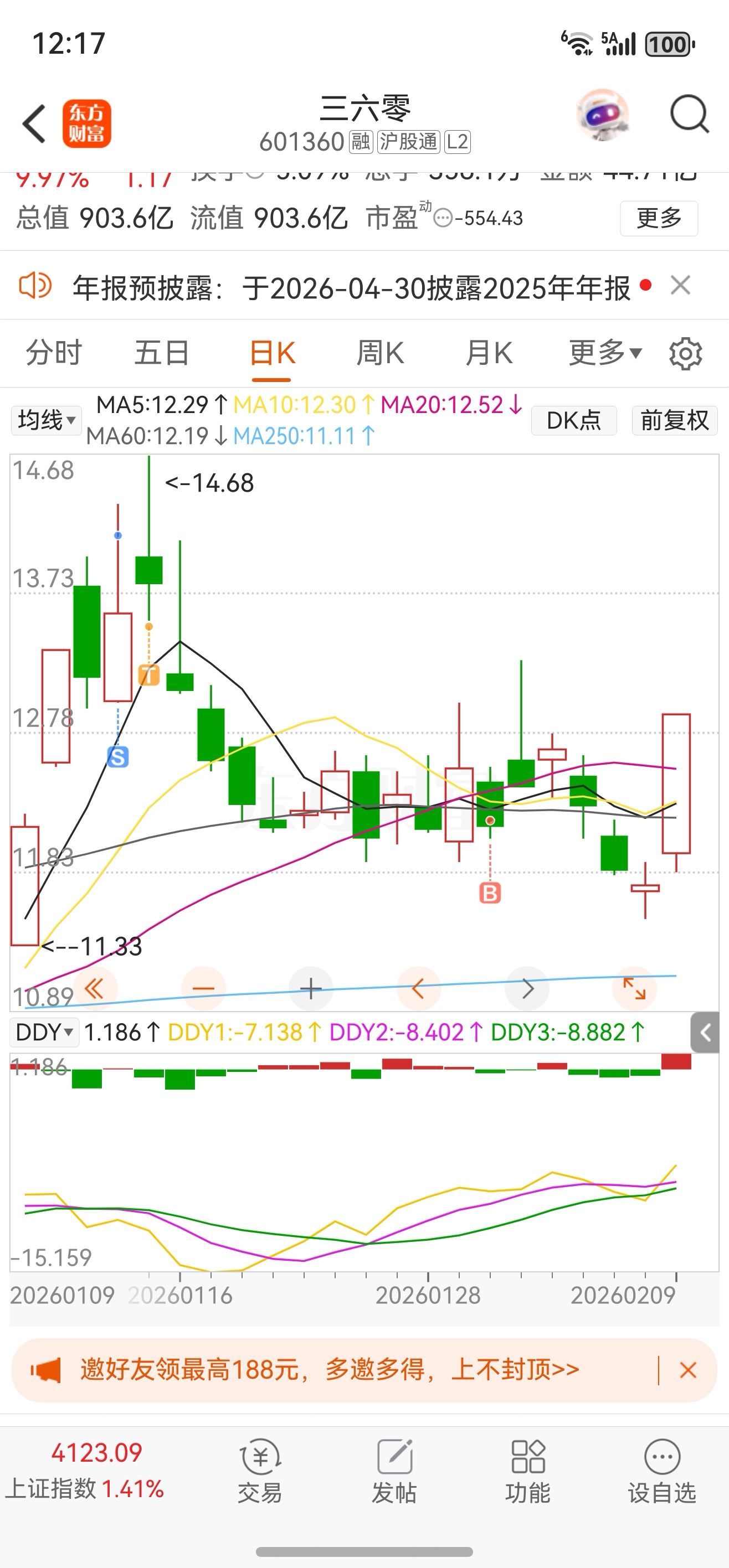
Task: Tap MA5:12.29 value
Action: coord(161,405)
